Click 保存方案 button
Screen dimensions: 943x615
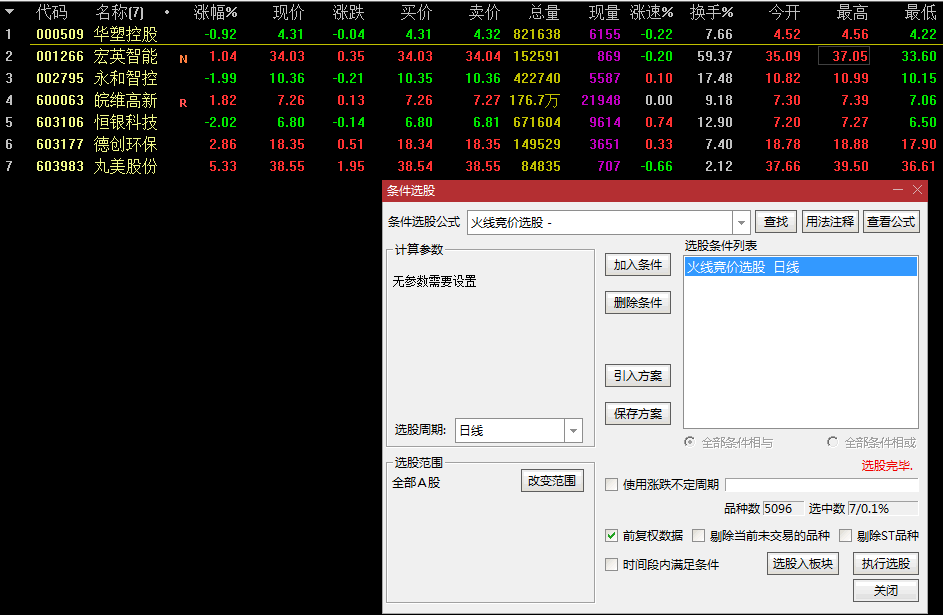637,414
